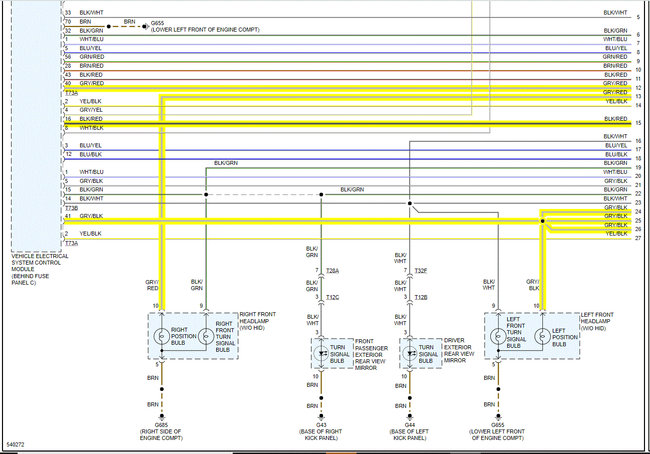650x454 pixels.
Task: Click the Right Front Turn Signal Bulb symbol
Action: coord(206,336)
